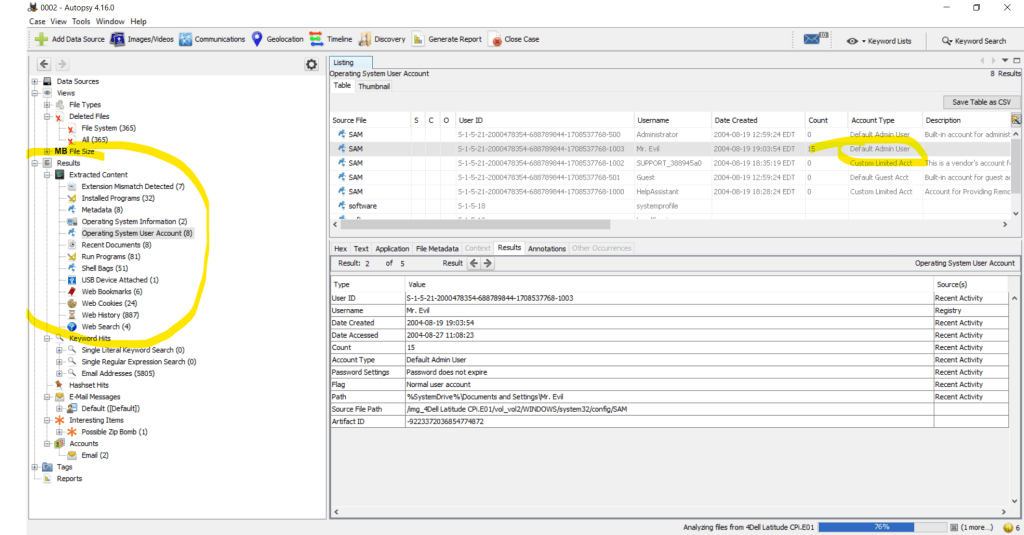Open the Timeline toolbar icon
This screenshot has width=1024, height=535.
point(317,40)
